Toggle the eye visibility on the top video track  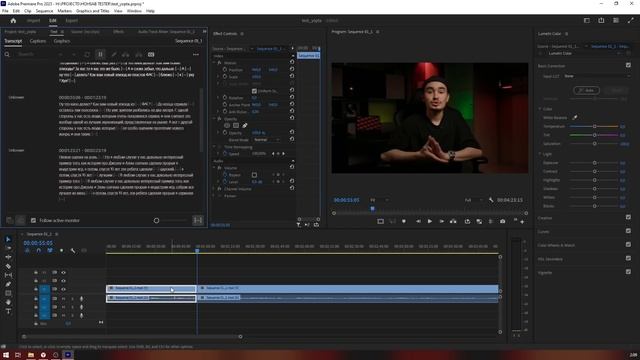tap(63, 272)
